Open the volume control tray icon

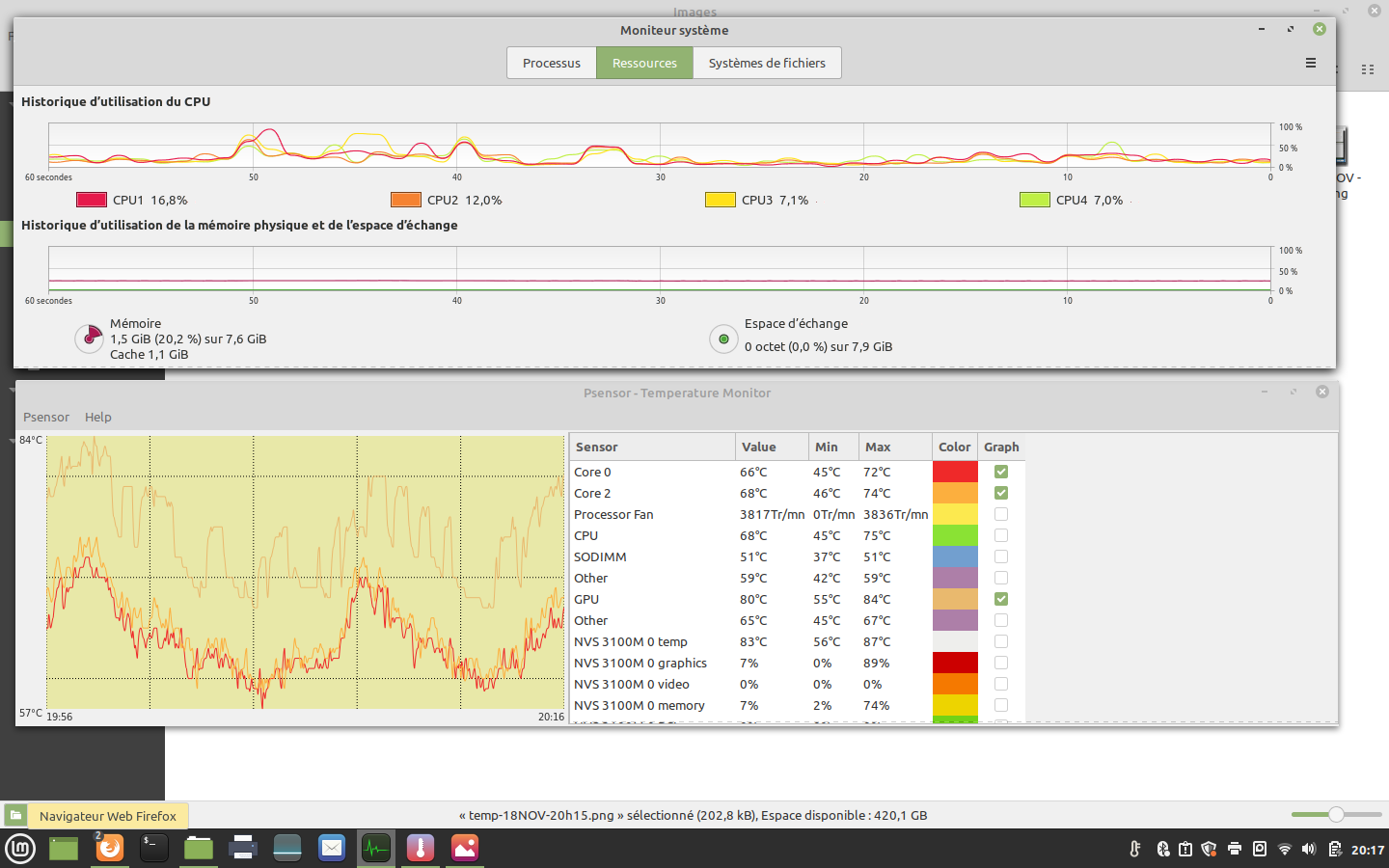click(1308, 849)
